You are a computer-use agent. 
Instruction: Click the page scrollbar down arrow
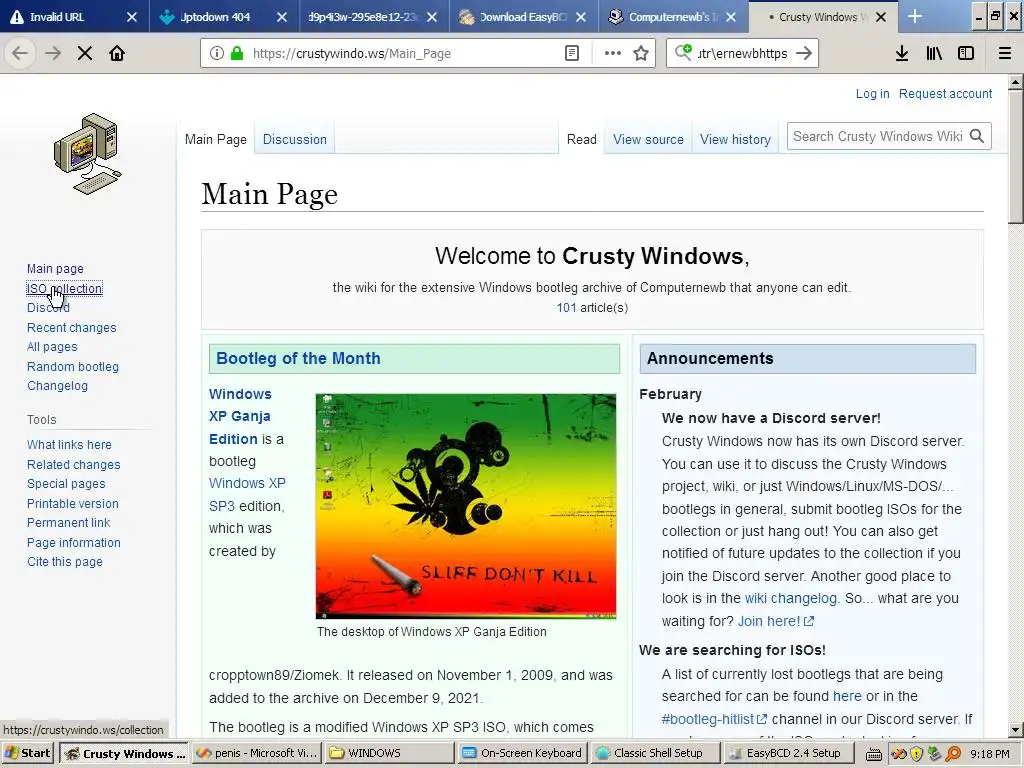[1016, 730]
